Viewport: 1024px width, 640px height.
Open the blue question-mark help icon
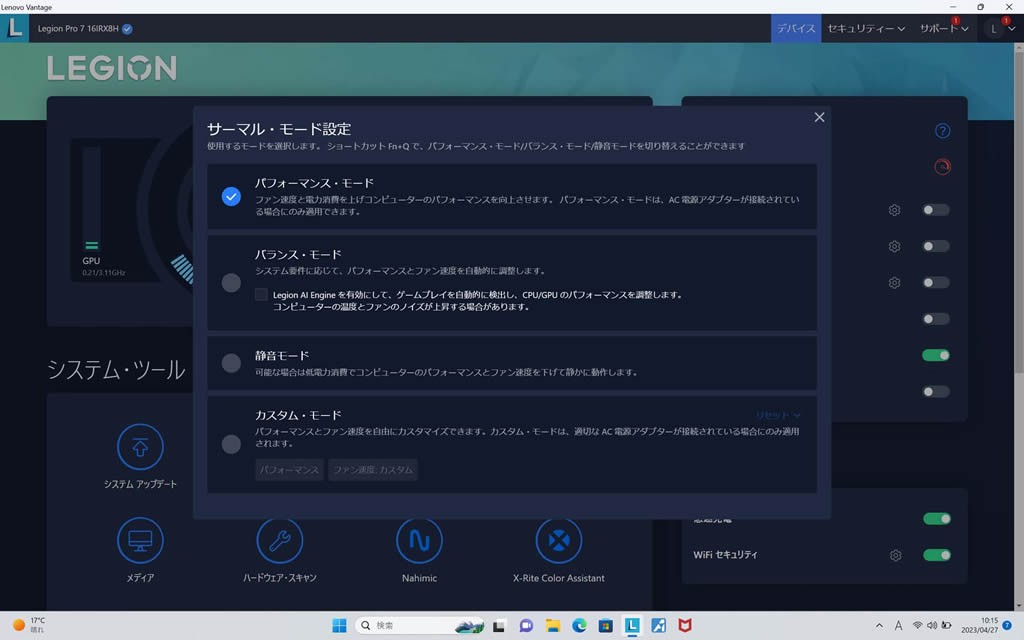(942, 131)
